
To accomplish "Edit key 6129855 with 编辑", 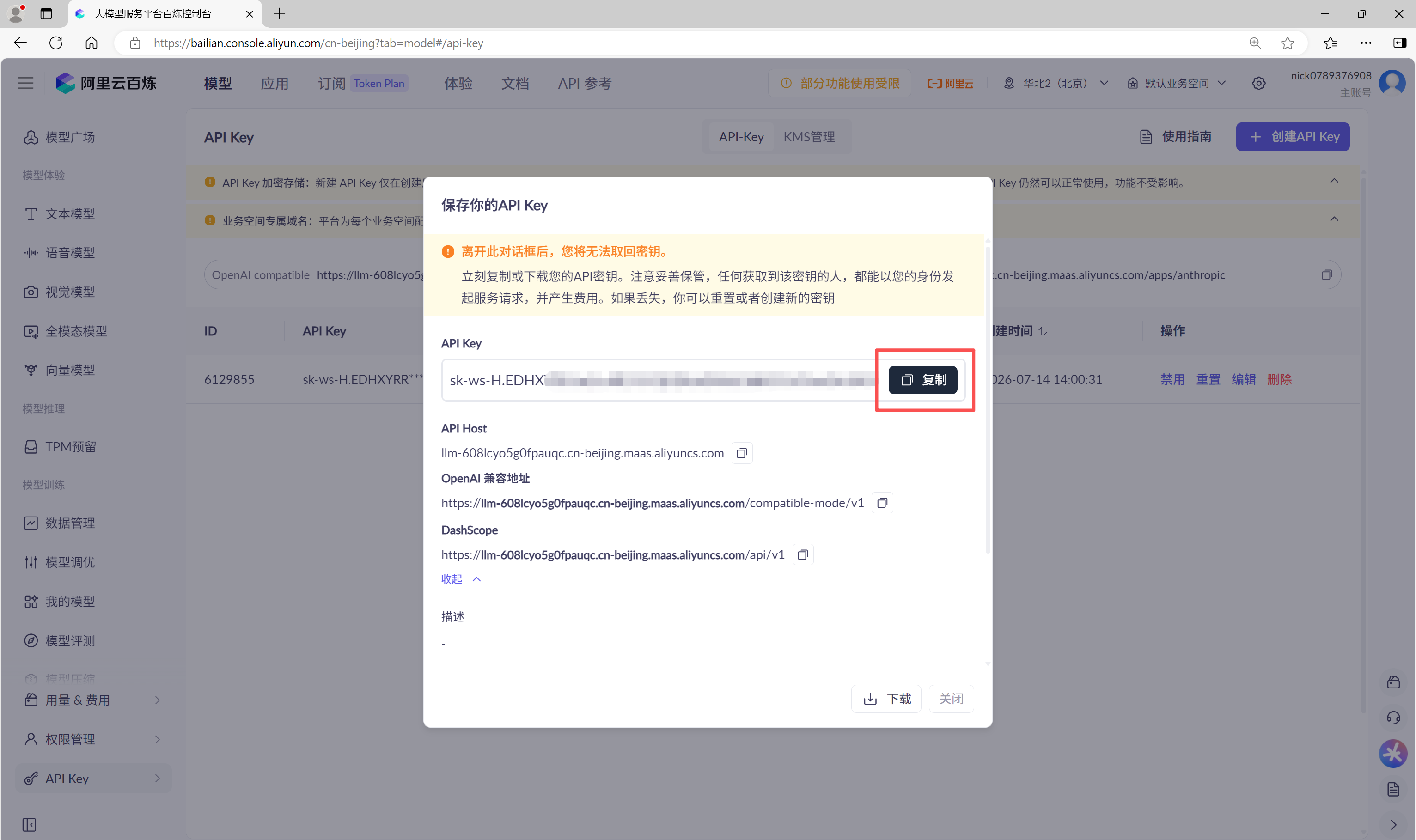I will (x=1244, y=379).
